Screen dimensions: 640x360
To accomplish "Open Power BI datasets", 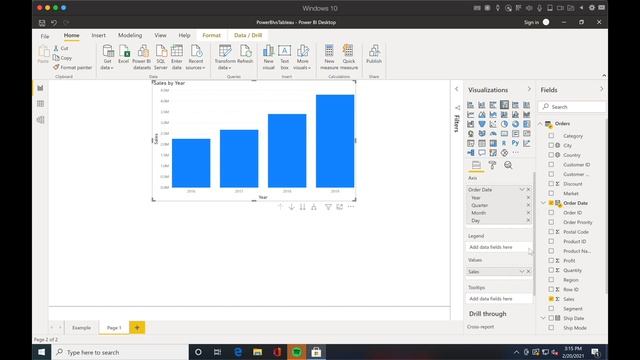I will (x=142, y=57).
